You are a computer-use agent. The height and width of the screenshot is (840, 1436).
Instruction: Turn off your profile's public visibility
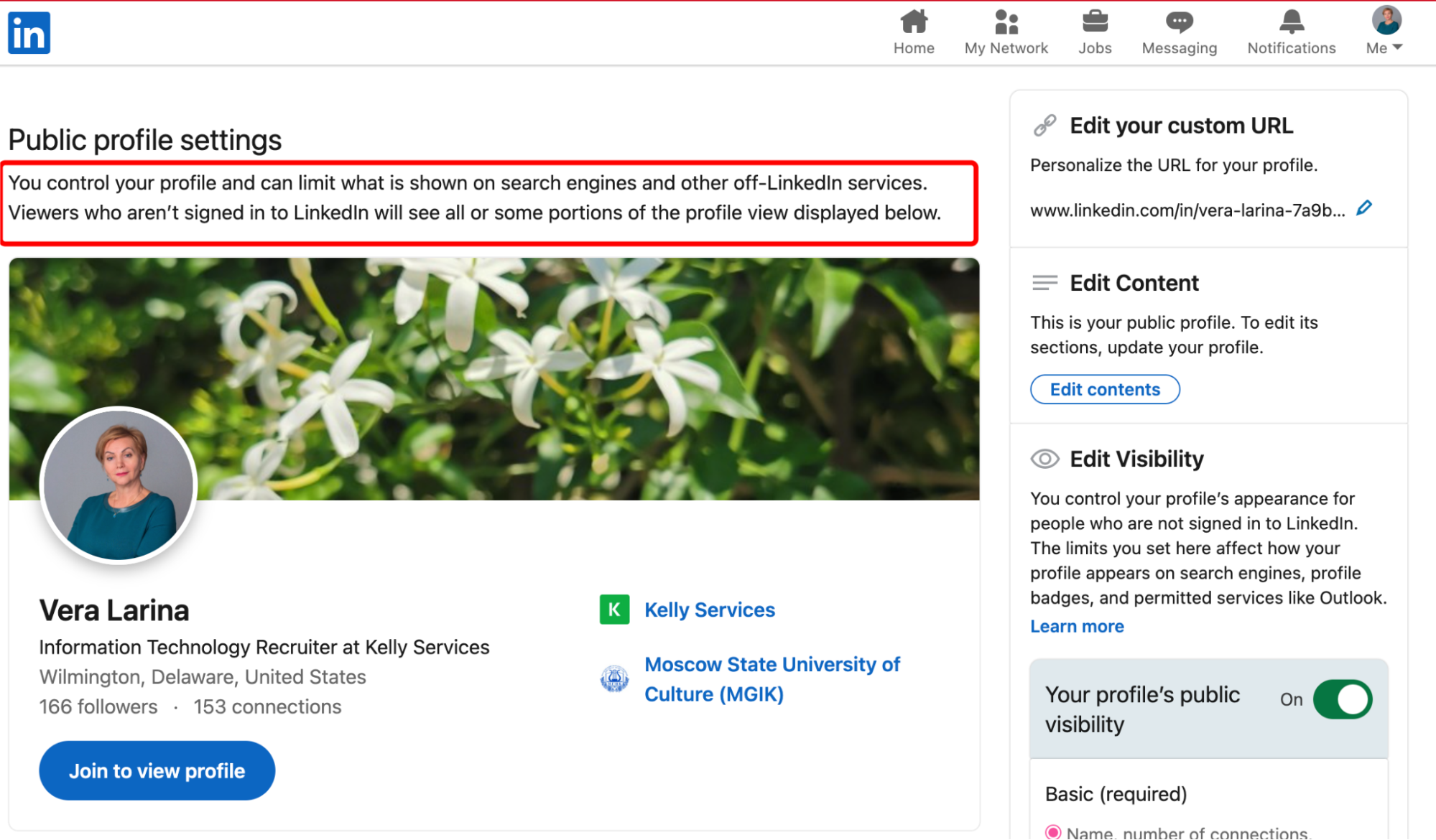click(x=1342, y=699)
